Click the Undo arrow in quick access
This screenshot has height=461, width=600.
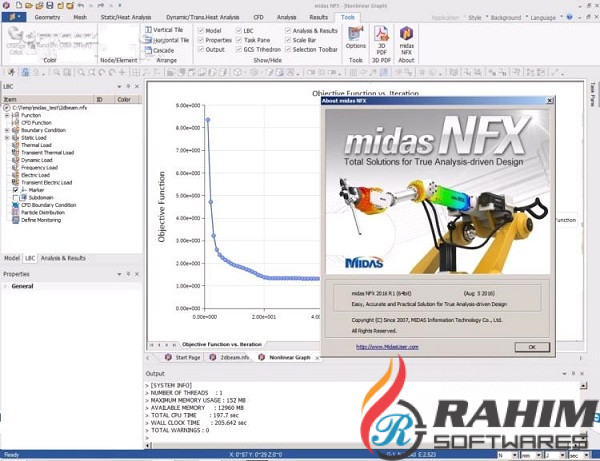[x=81, y=5]
